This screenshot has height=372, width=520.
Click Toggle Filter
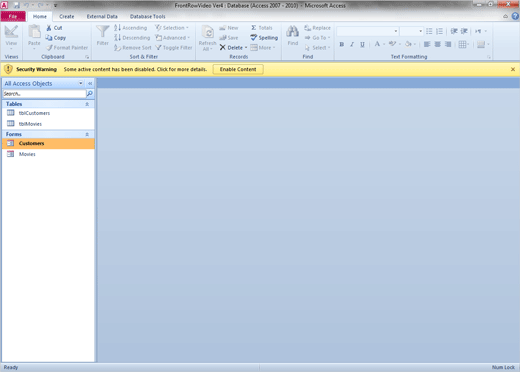click(174, 48)
